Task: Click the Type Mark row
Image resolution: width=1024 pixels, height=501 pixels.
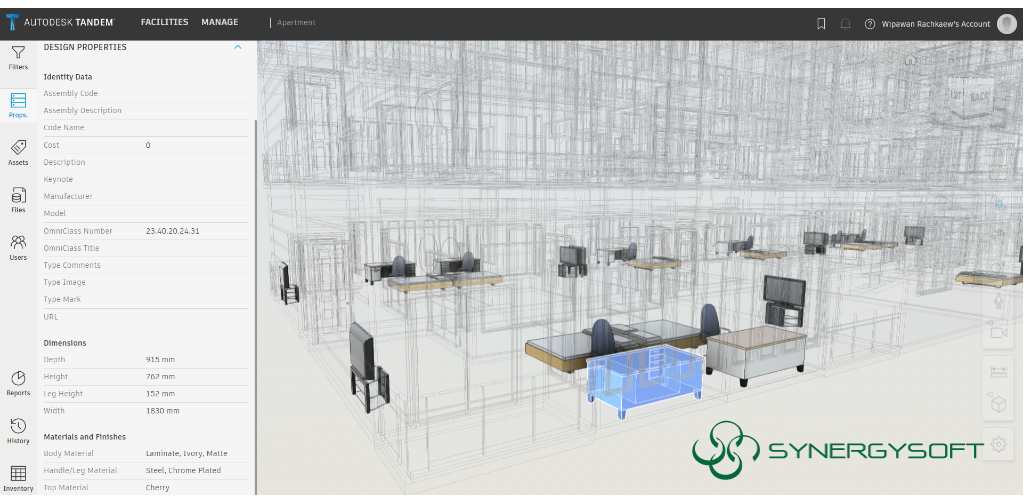Action: pyautogui.click(x=146, y=299)
